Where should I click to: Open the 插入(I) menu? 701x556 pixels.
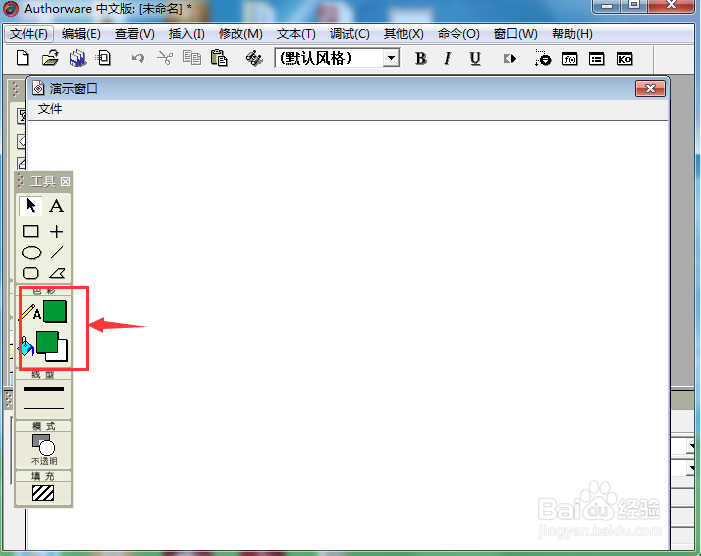coord(186,34)
